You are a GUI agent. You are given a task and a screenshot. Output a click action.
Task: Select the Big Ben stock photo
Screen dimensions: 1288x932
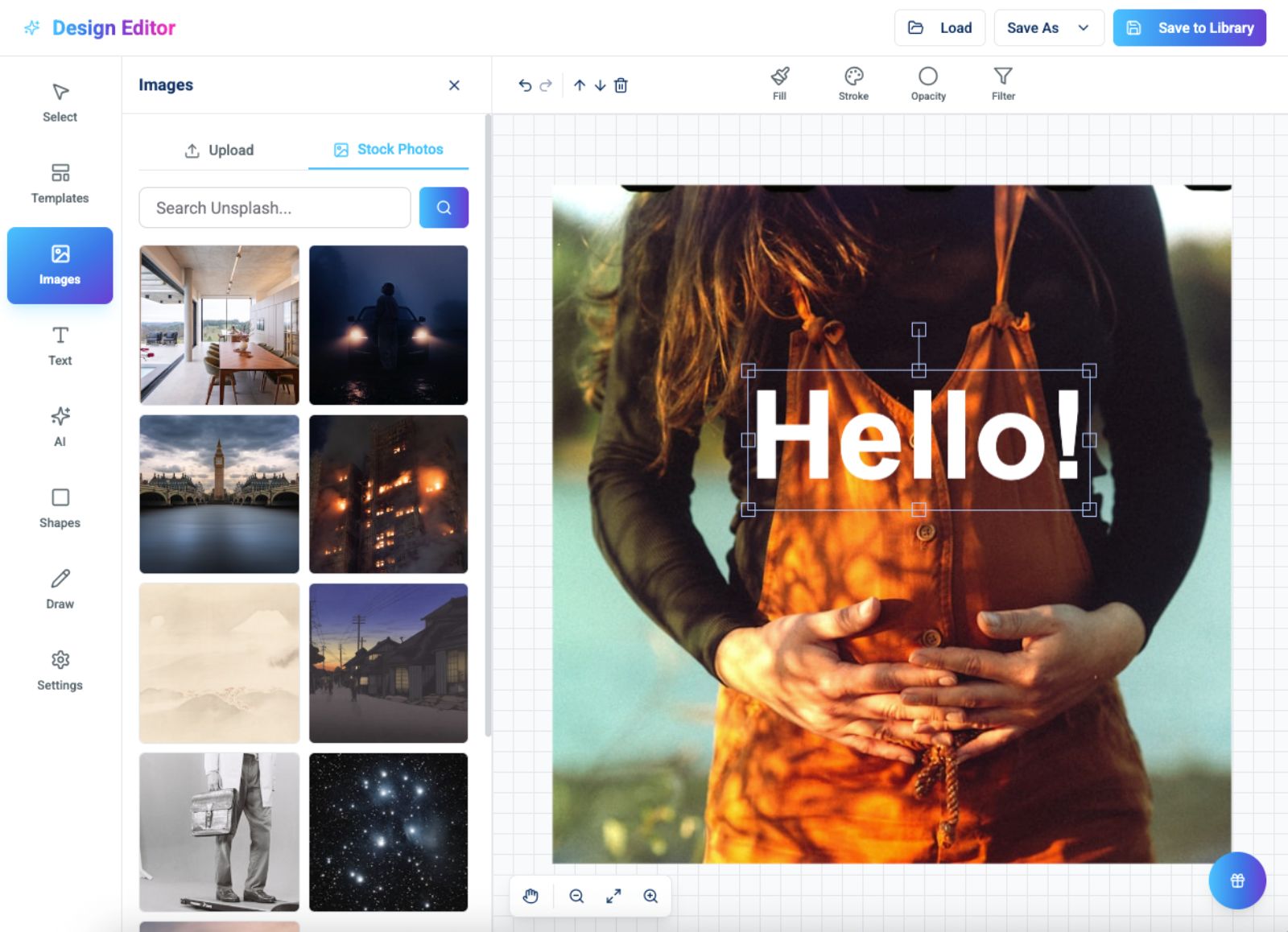point(219,493)
